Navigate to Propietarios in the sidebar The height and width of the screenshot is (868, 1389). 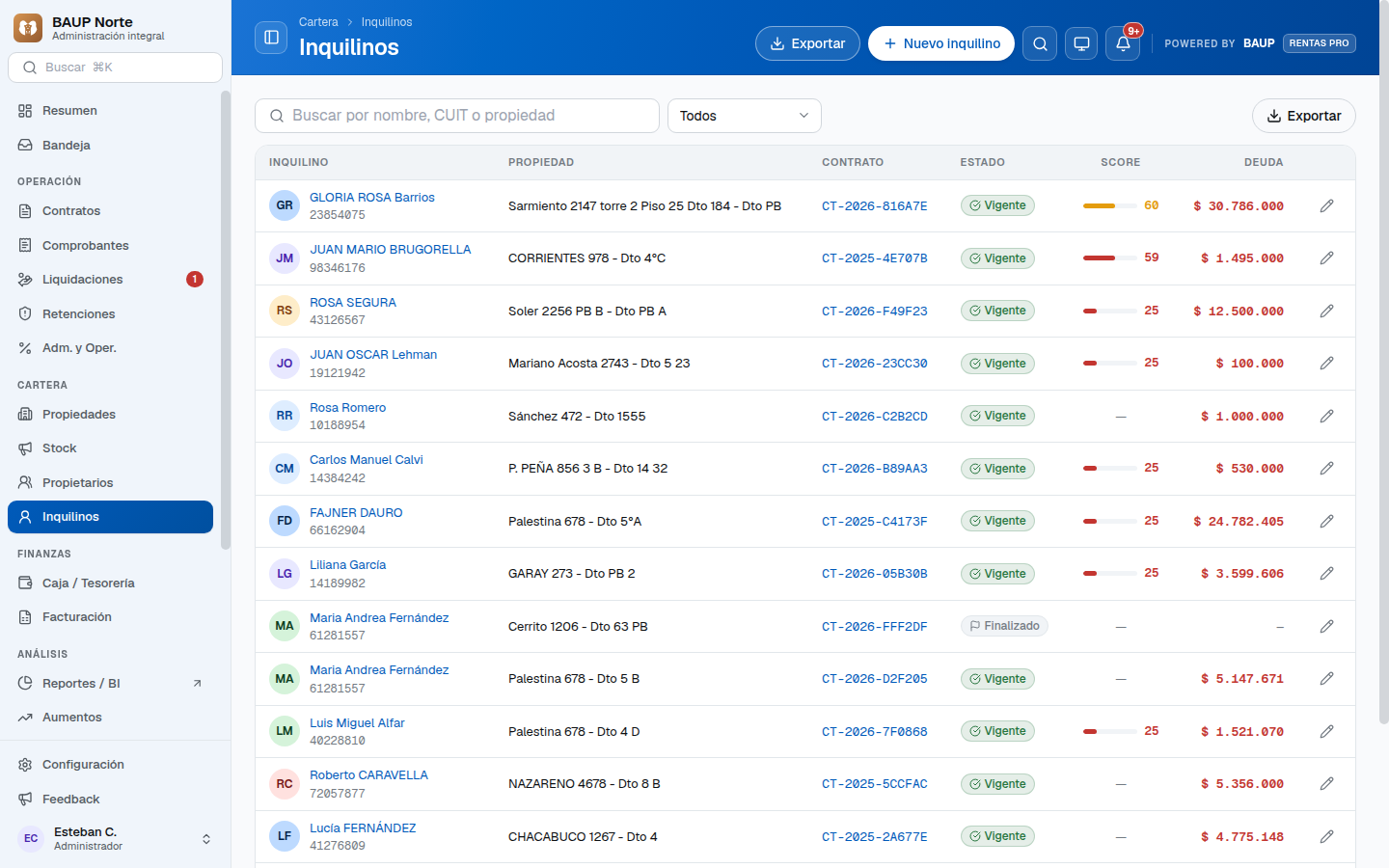pos(110,482)
